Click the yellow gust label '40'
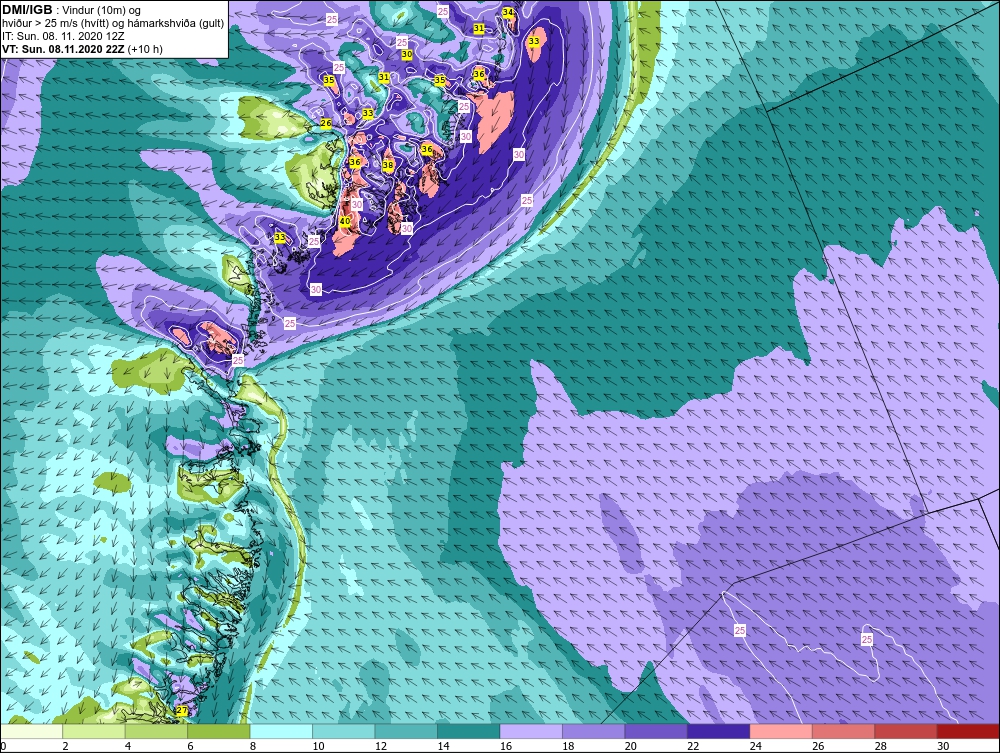This screenshot has width=1000, height=753. (x=344, y=221)
